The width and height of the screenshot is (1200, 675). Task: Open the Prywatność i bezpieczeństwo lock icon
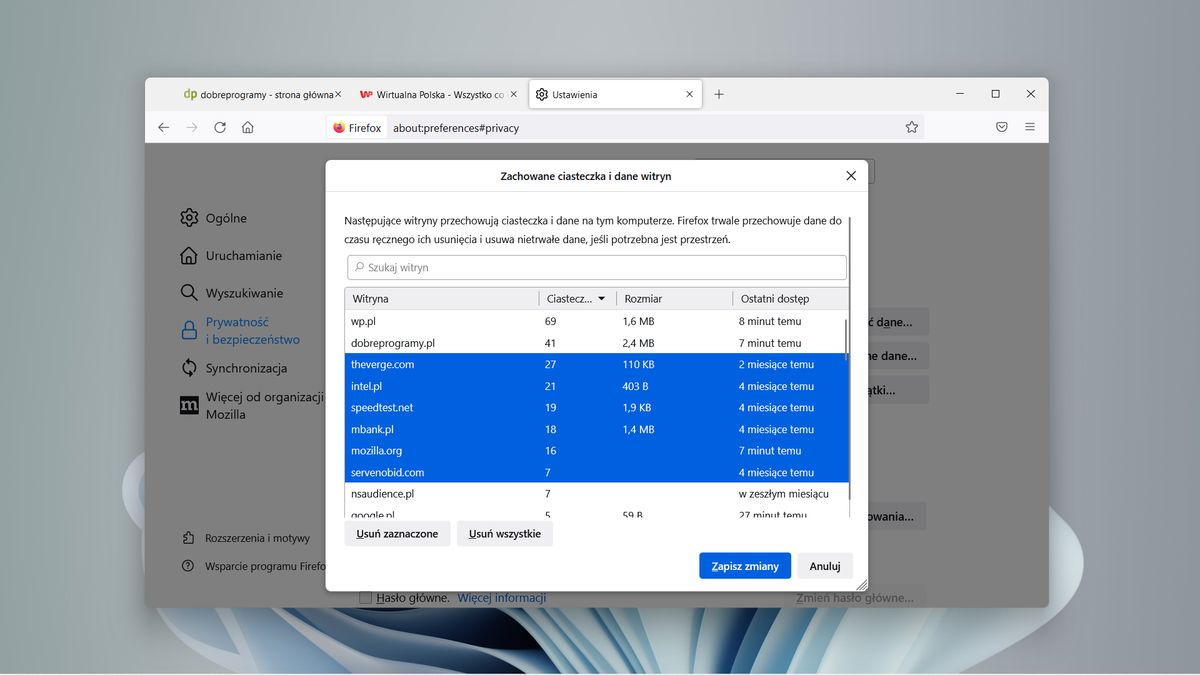click(188, 331)
